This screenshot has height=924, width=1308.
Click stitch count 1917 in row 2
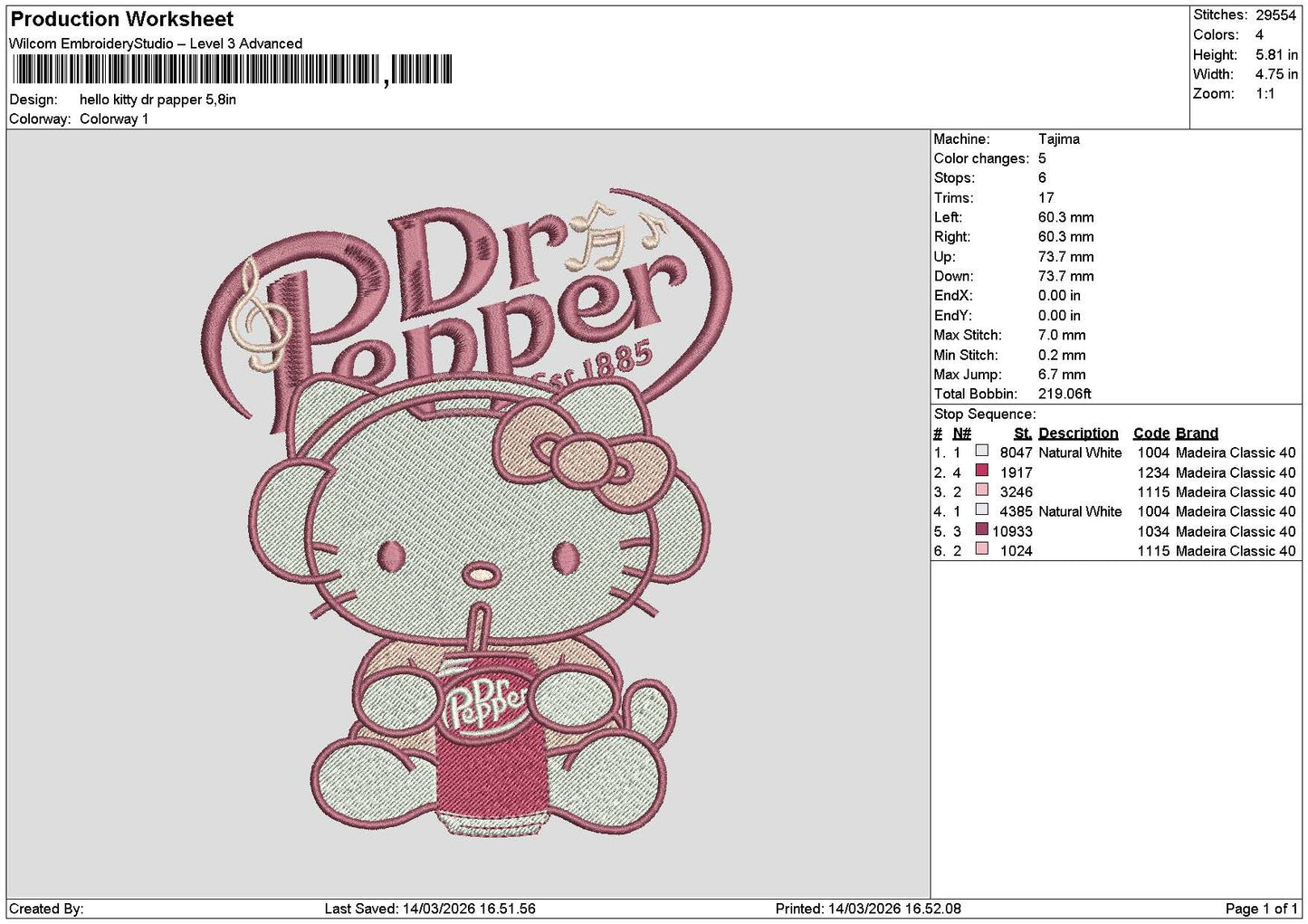pos(1016,472)
